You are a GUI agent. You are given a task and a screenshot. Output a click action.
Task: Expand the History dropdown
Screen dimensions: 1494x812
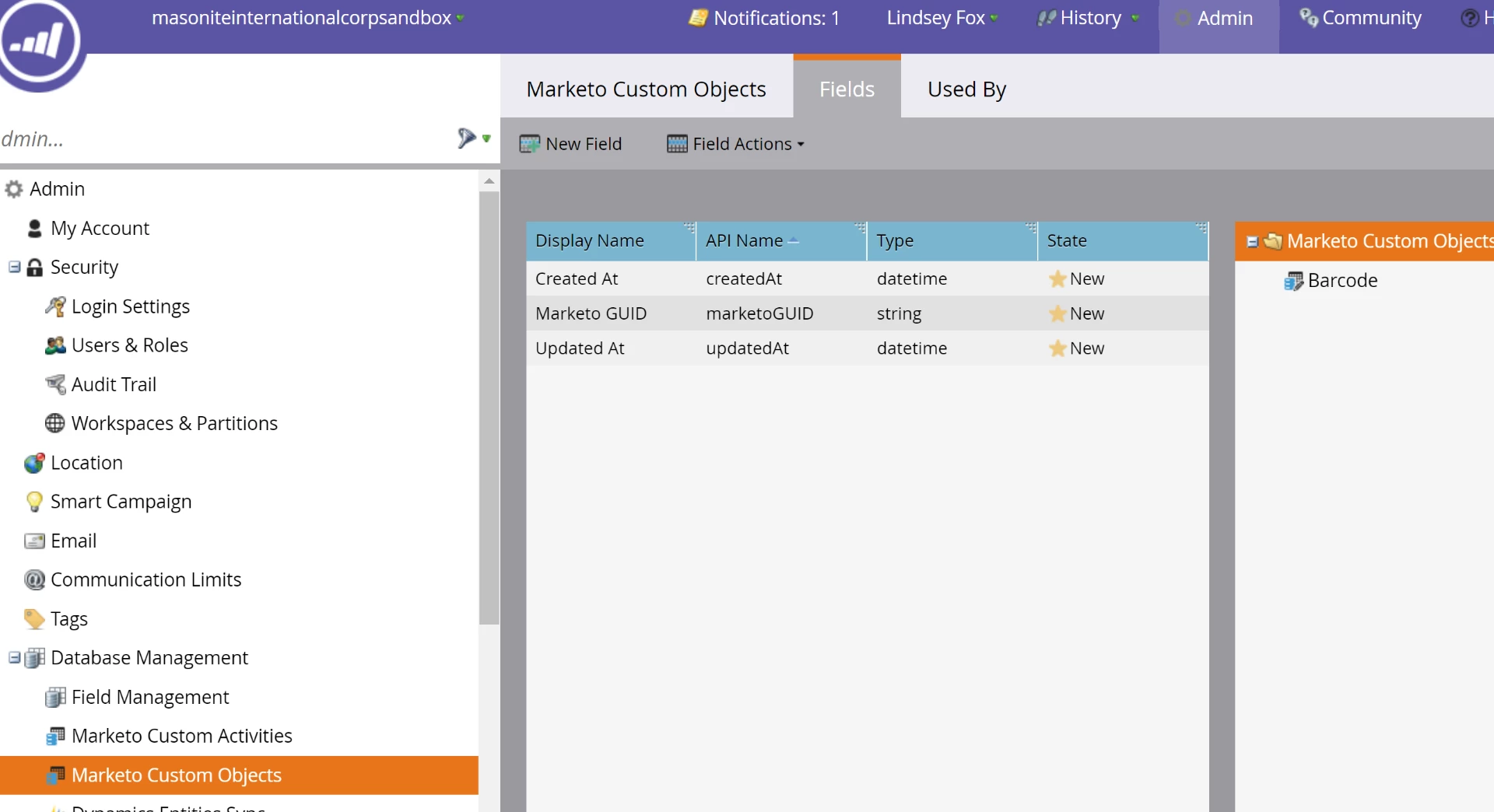point(1089,18)
